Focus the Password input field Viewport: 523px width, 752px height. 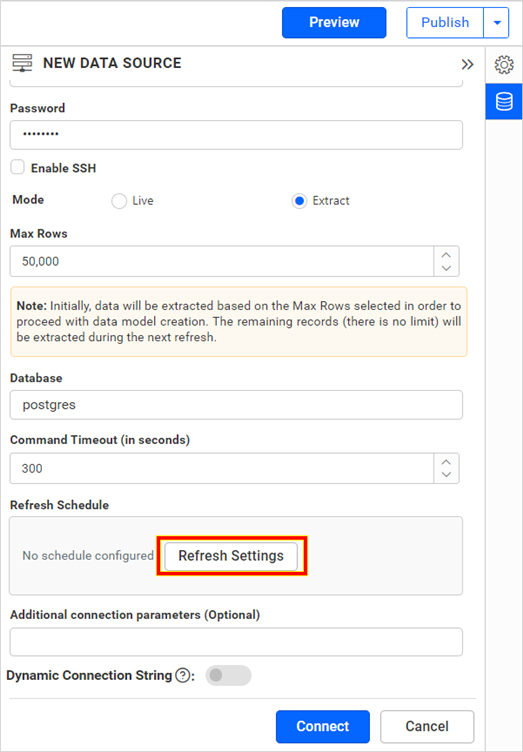236,135
